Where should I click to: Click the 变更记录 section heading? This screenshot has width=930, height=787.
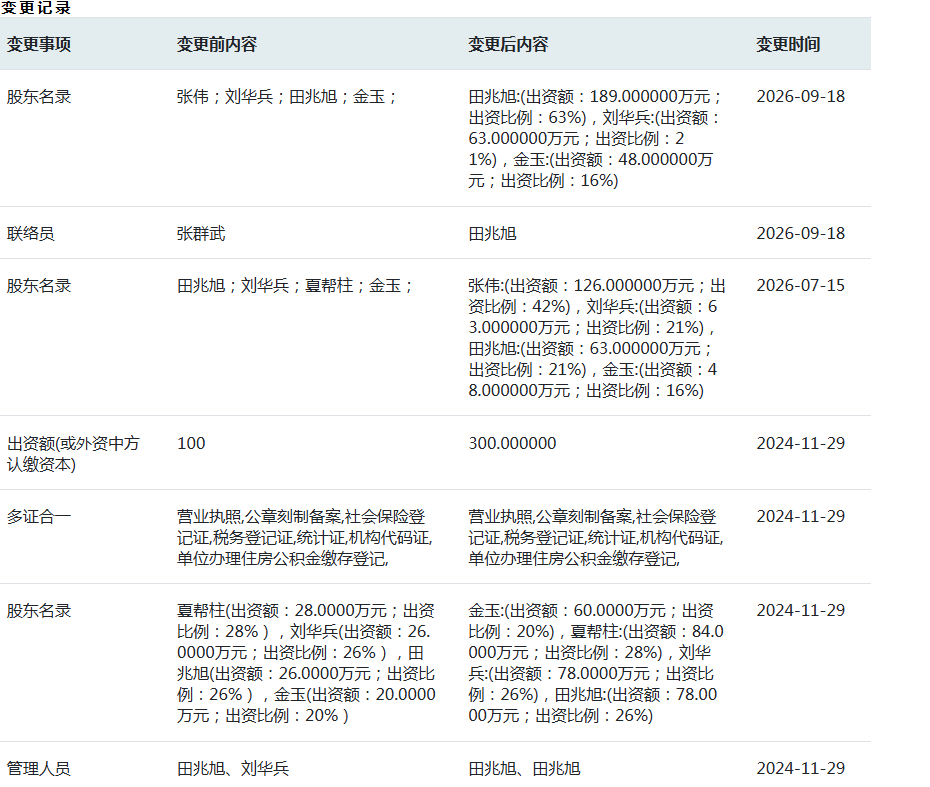(36, 8)
